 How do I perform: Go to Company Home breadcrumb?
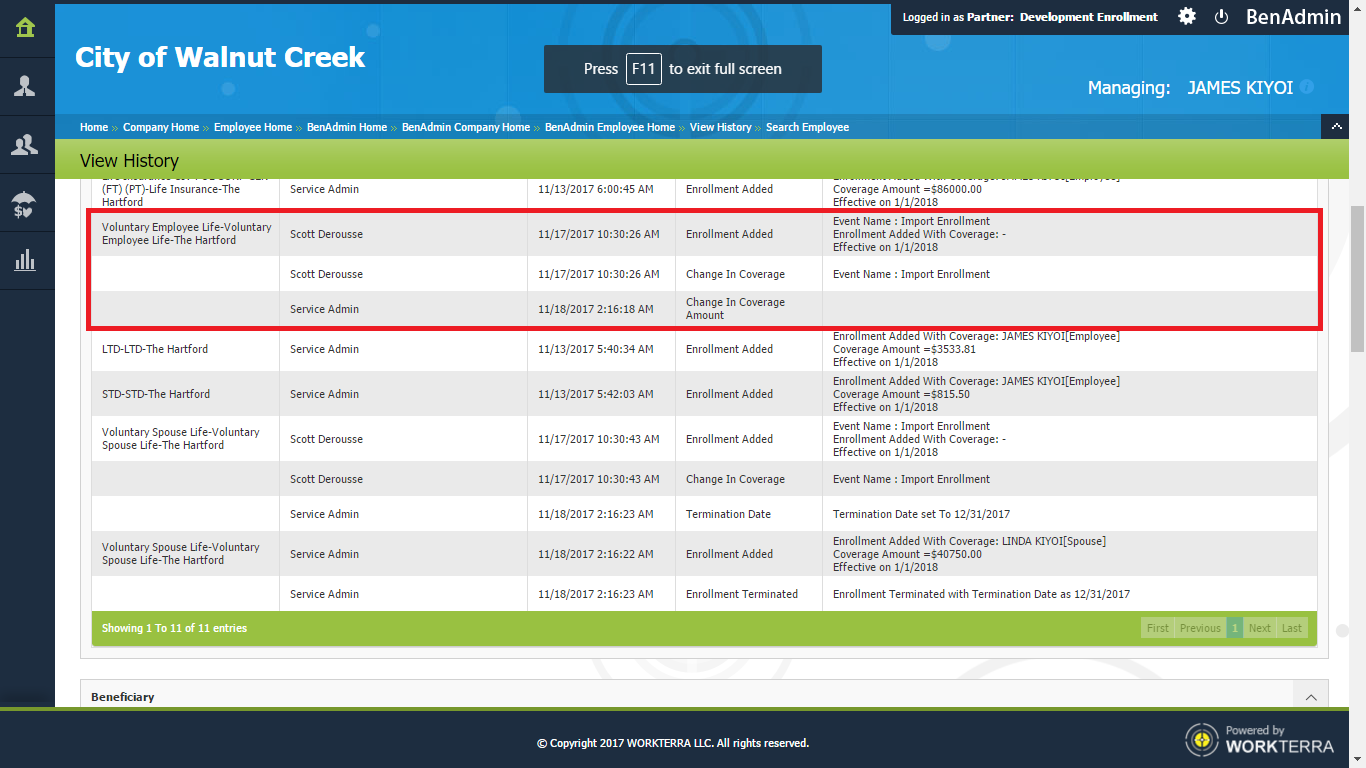click(161, 127)
